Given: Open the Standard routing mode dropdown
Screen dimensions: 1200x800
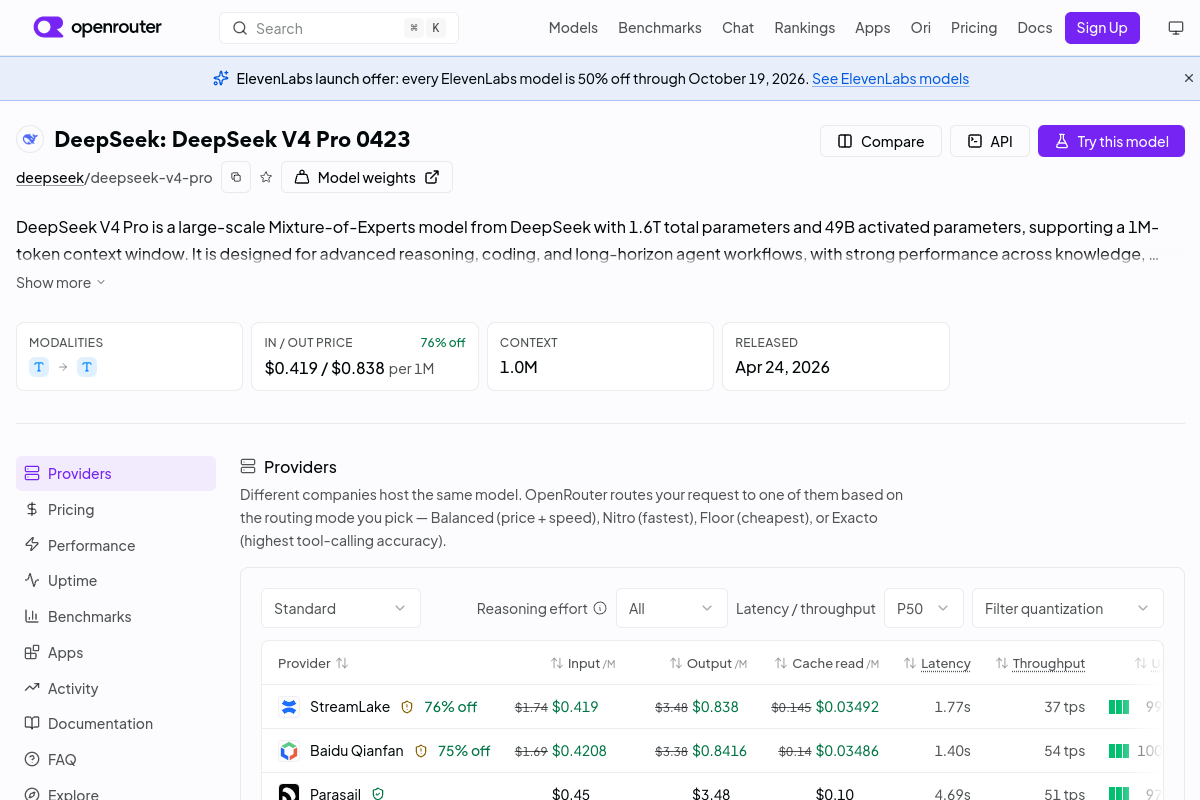Looking at the screenshot, I should 341,608.
